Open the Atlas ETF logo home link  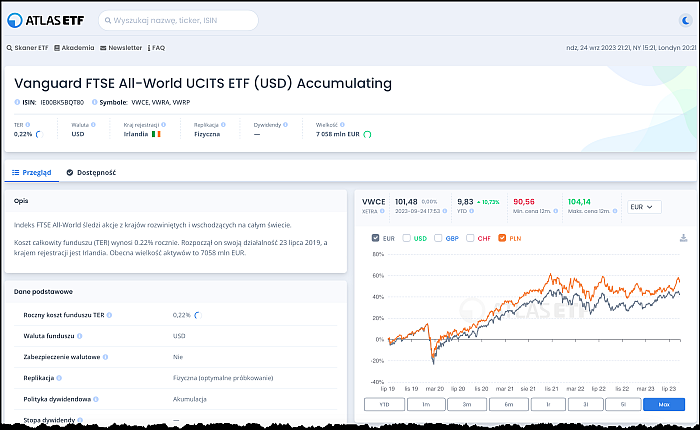(46, 20)
